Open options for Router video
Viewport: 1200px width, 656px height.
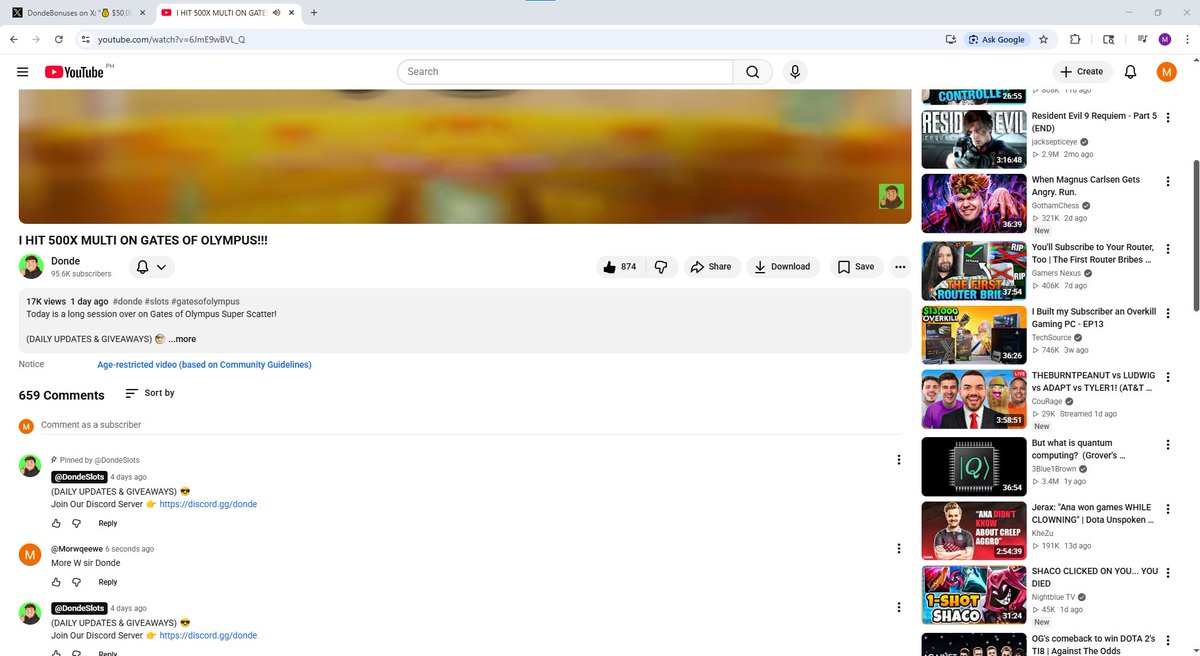(1166, 247)
